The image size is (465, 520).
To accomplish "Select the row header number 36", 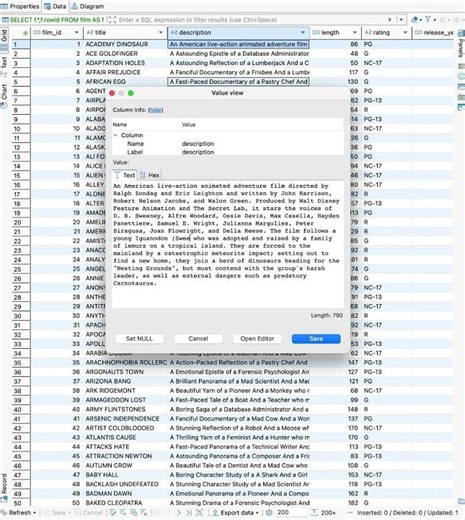I will coord(21,372).
